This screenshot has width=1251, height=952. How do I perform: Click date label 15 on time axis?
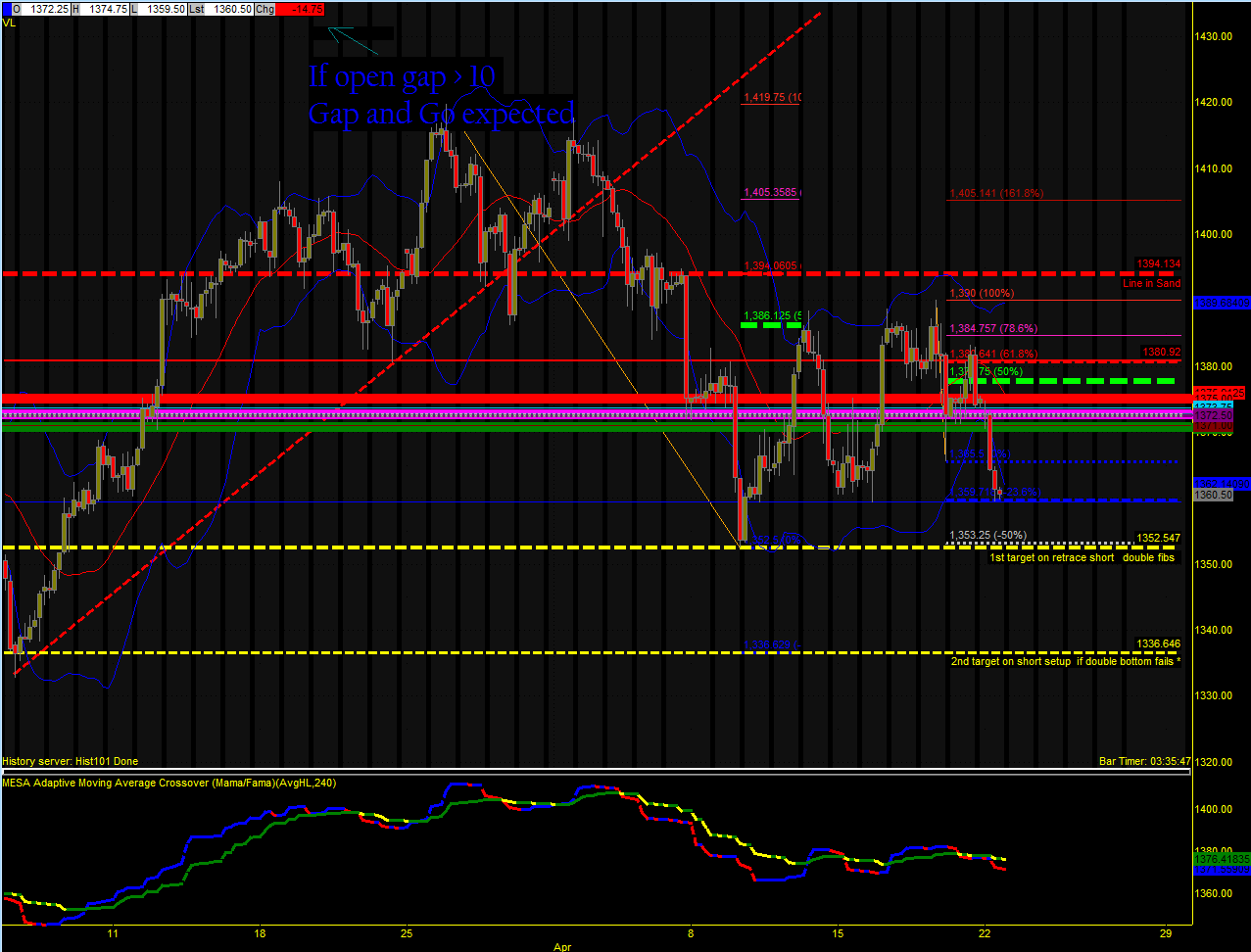(838, 933)
